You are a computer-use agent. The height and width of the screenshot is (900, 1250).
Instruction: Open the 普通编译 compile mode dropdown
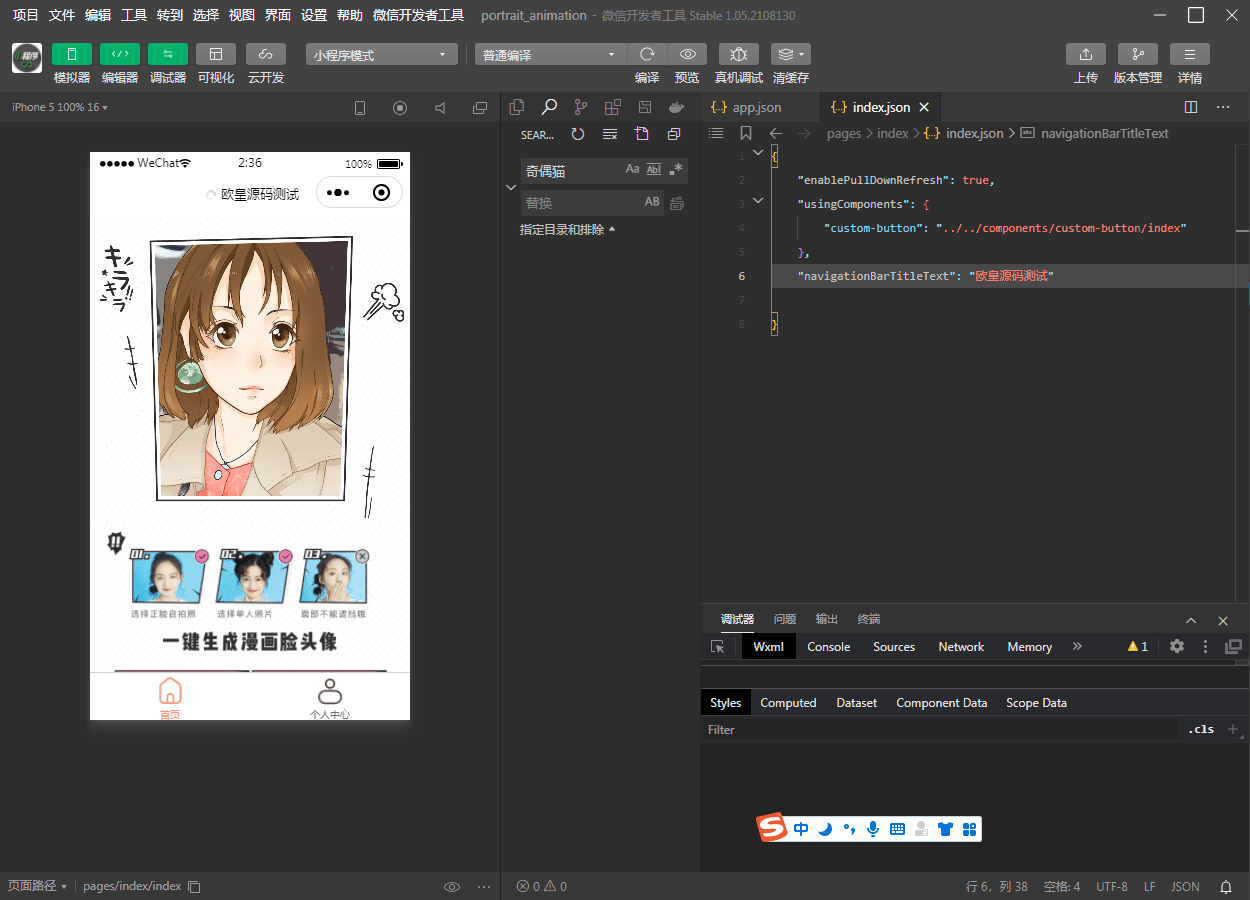[x=549, y=55]
